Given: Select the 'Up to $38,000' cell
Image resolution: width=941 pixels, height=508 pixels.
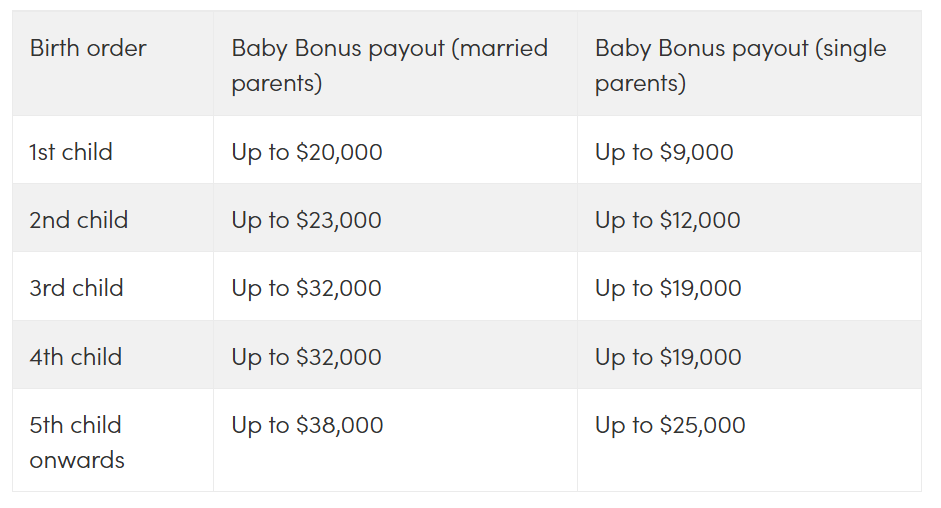Looking at the screenshot, I should pyautogui.click(x=307, y=425).
